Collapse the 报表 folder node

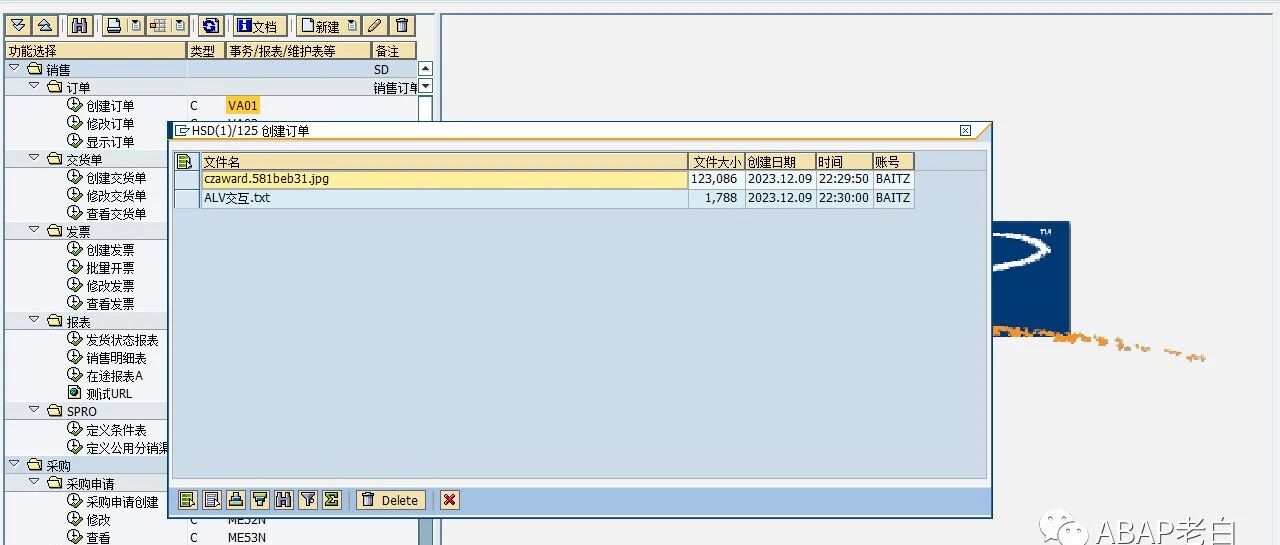pyautogui.click(x=34, y=322)
